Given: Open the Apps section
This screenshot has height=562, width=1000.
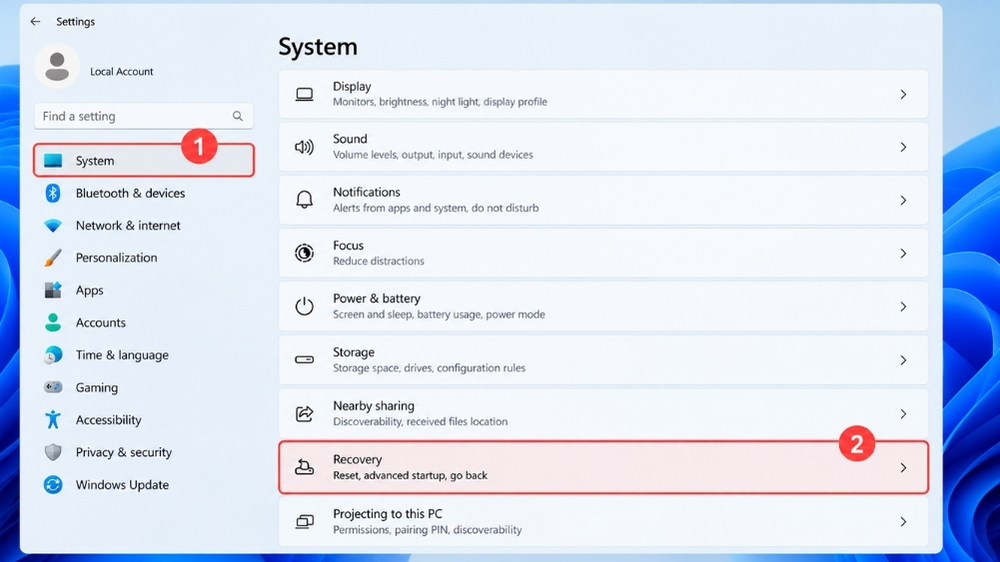Looking at the screenshot, I should [x=144, y=290].
